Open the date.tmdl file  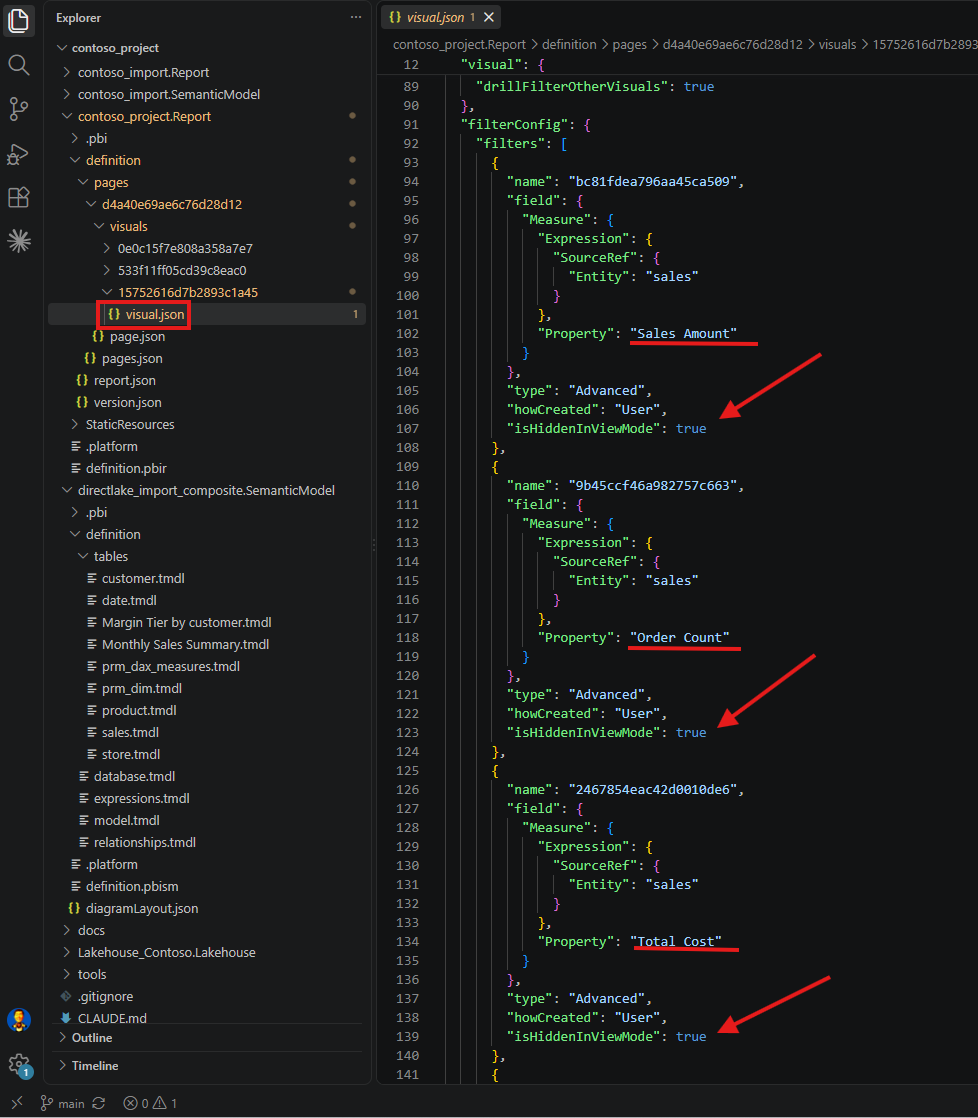(x=129, y=600)
